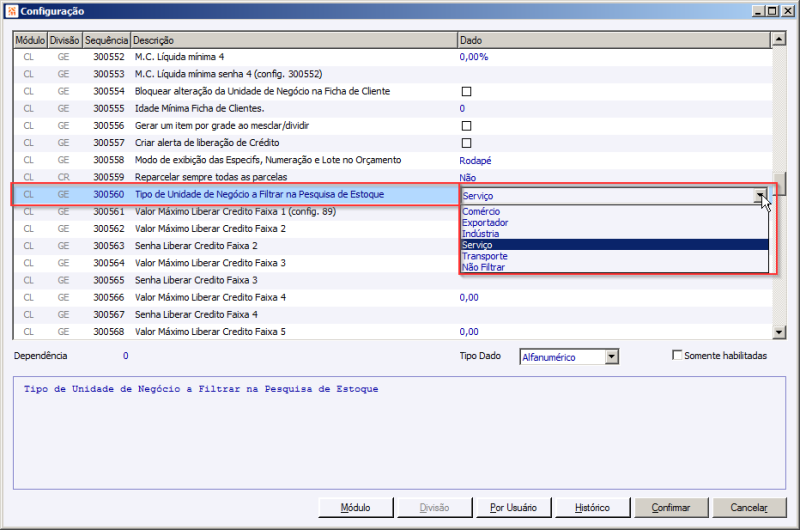Open the Serviço combo box arrow
Viewport: 800px width, 530px height.
761,196
